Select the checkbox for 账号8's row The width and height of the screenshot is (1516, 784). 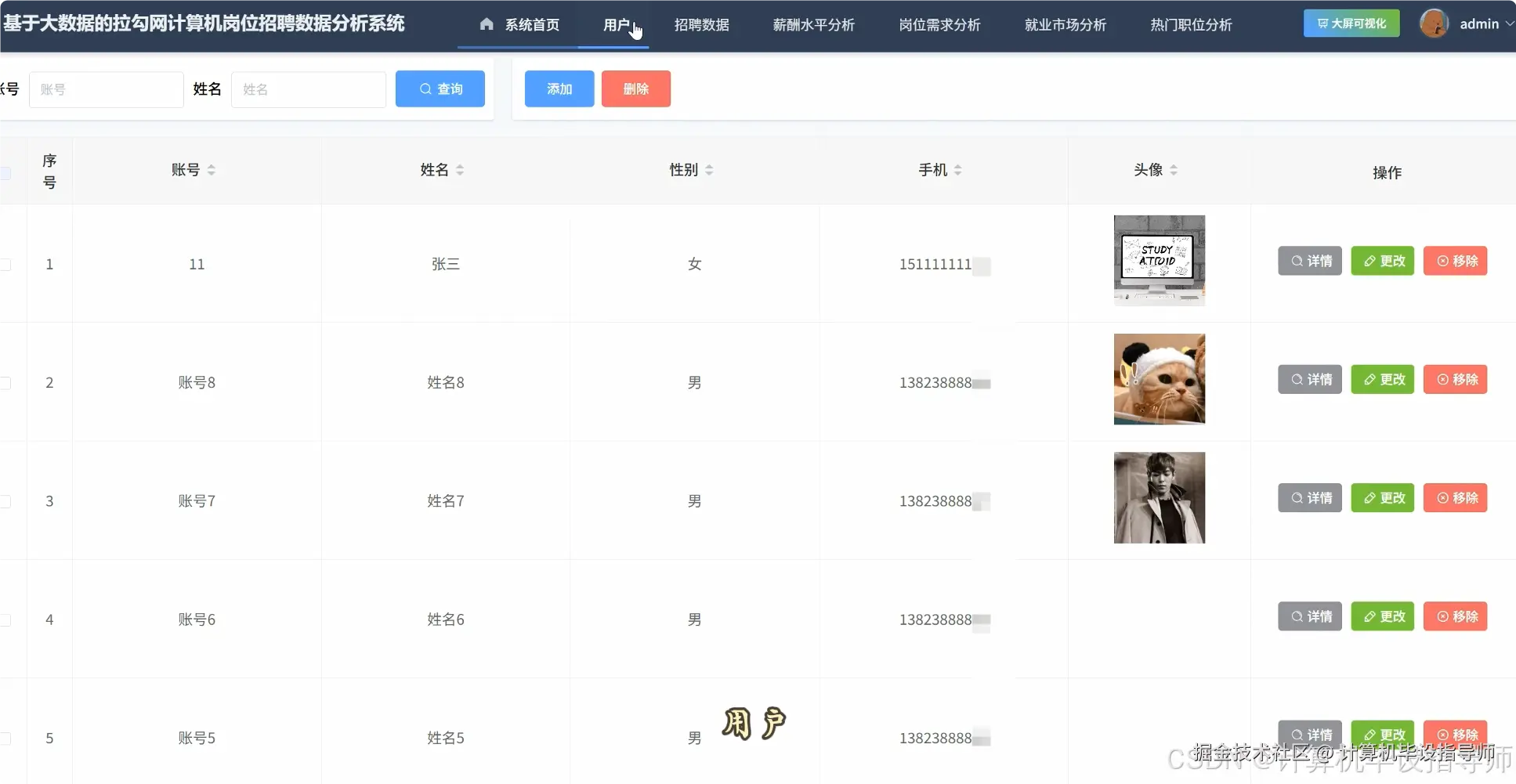coord(5,382)
